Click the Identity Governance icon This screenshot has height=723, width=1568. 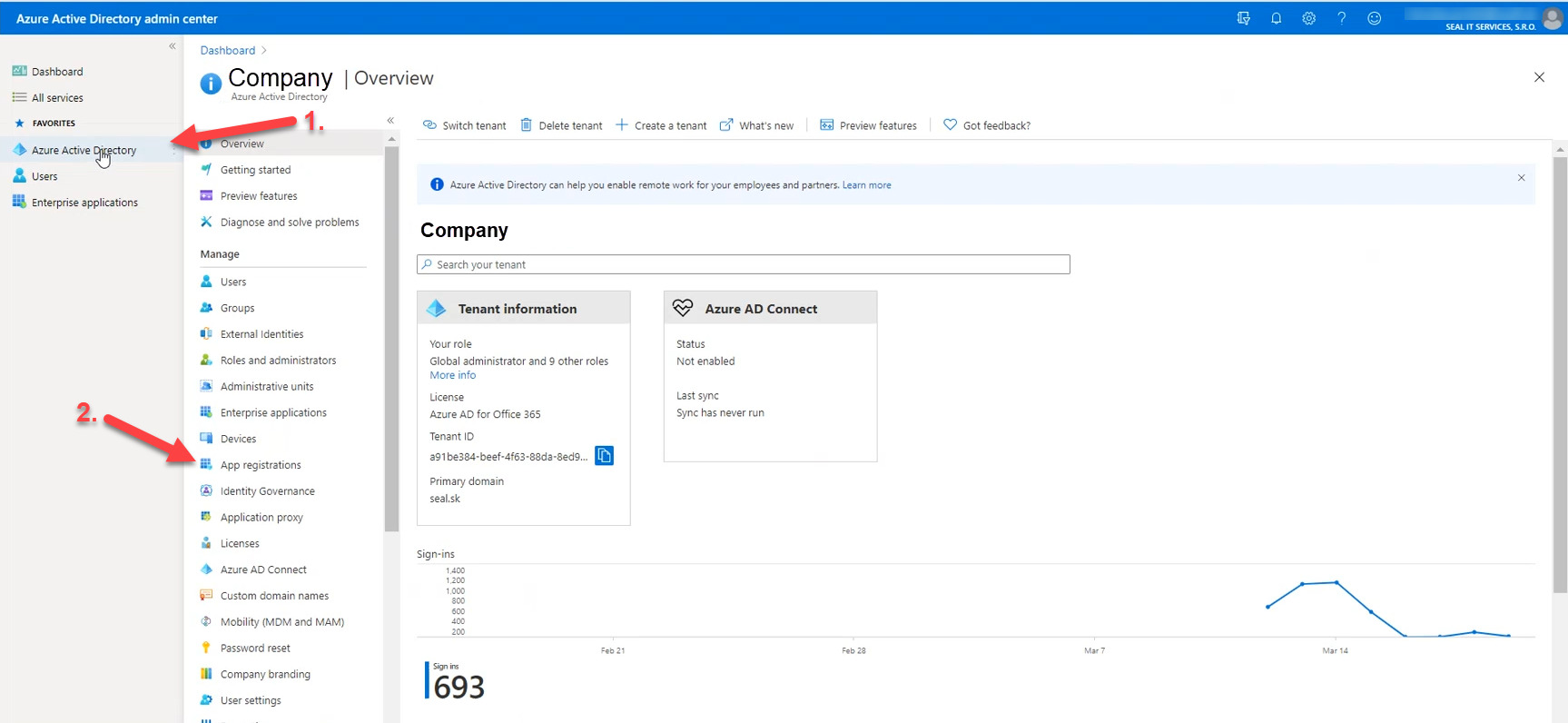coord(206,490)
